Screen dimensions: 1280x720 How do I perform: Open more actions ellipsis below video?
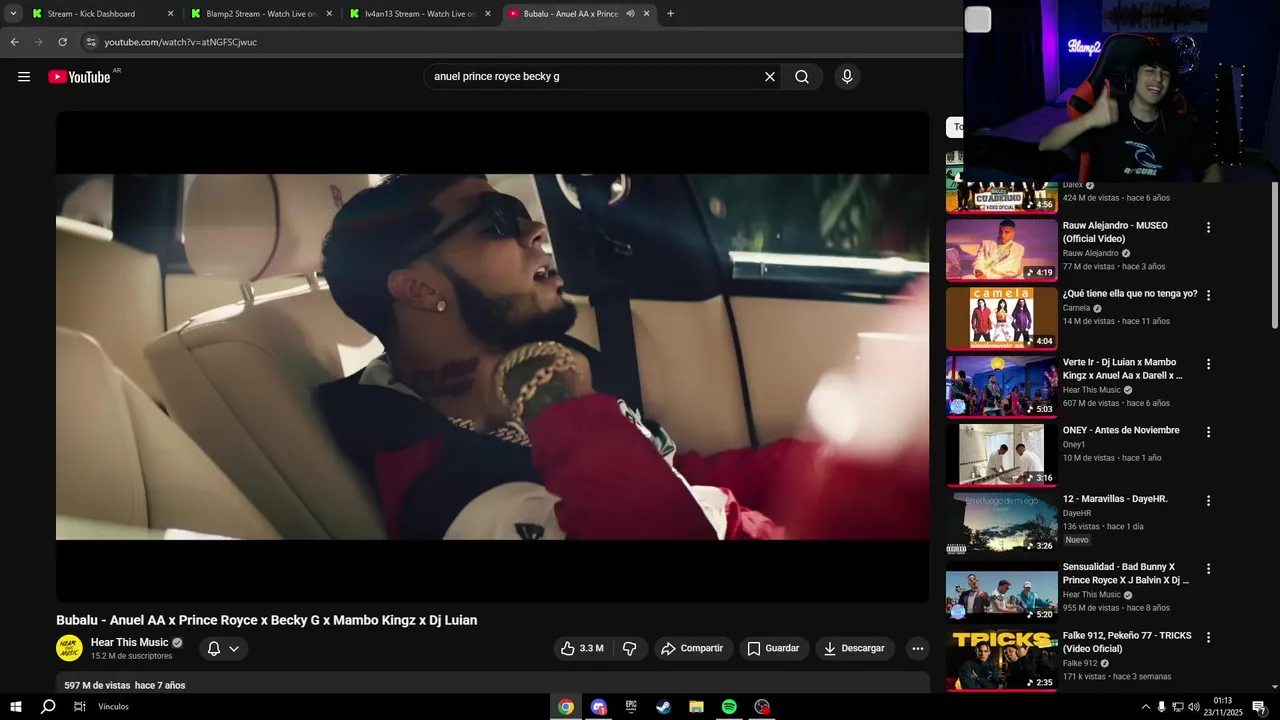918,649
